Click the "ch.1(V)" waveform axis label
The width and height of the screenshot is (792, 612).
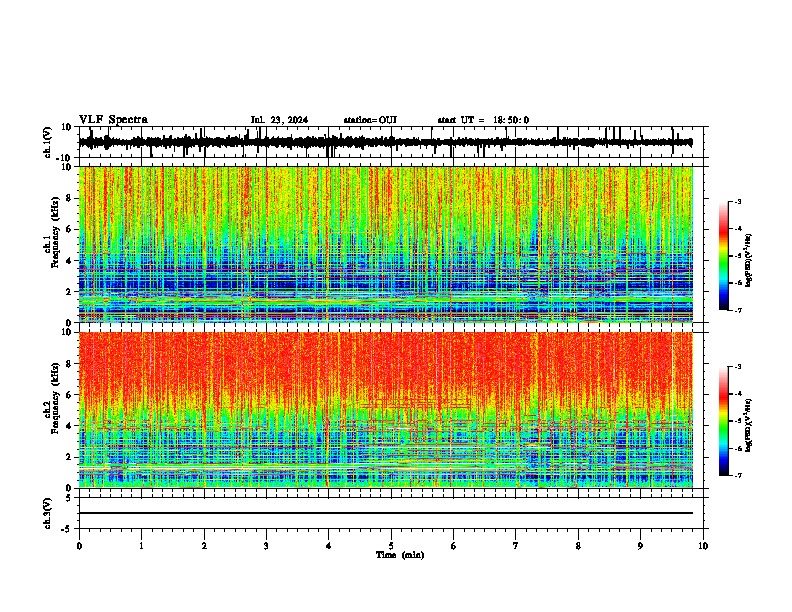click(x=49, y=142)
